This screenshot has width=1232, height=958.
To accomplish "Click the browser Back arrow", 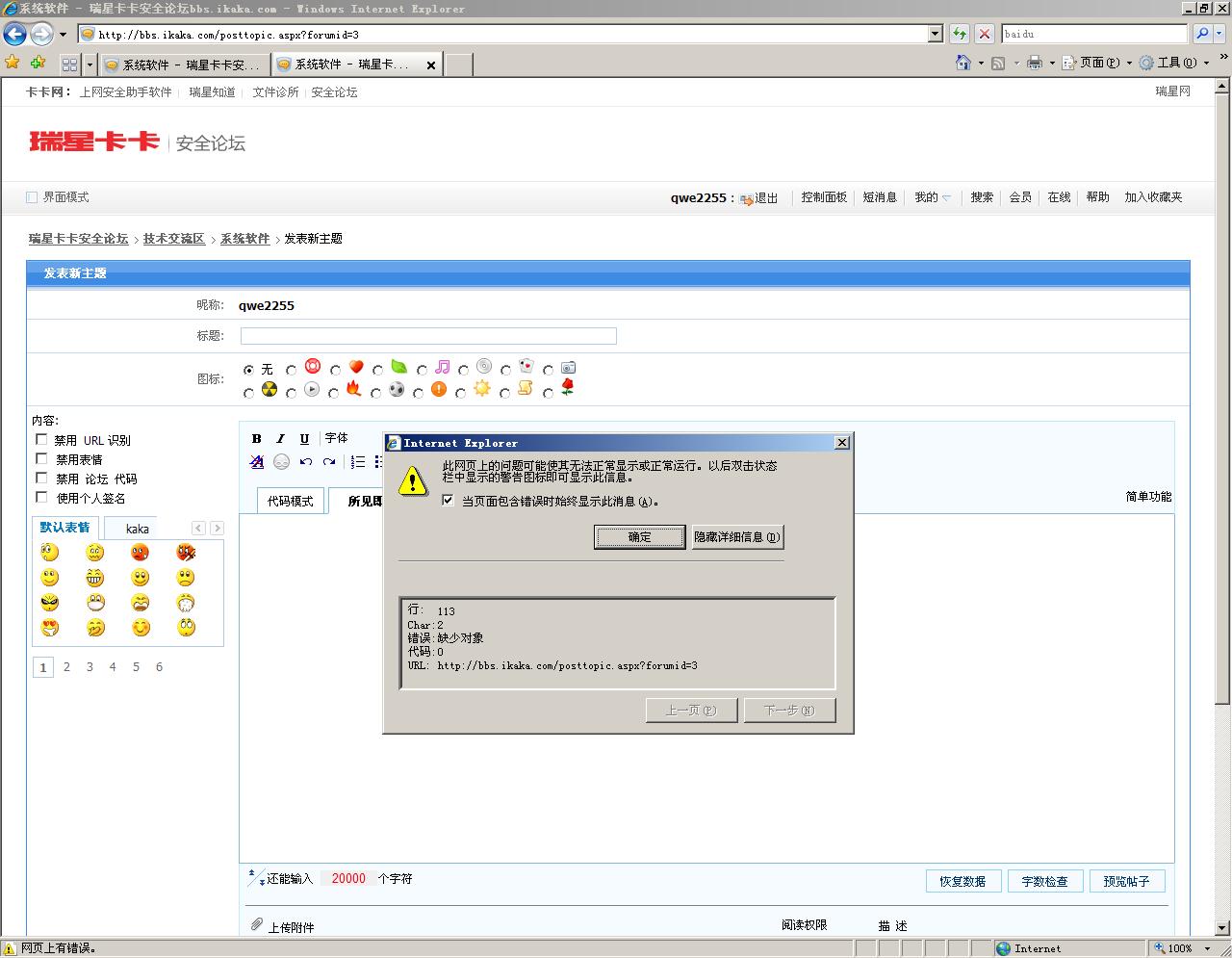I will (14, 35).
